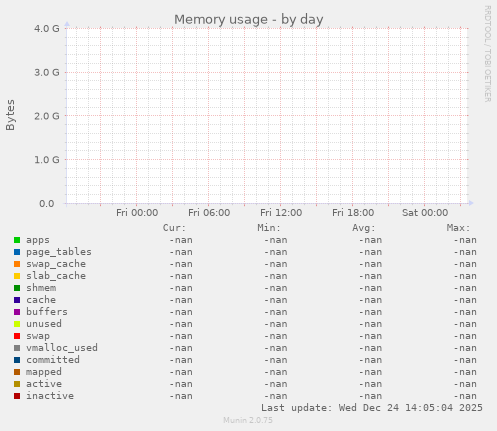Viewport: 497px width, 431px height.
Task: Click the 'Fri 00:00' x-axis label
Action: (137, 213)
